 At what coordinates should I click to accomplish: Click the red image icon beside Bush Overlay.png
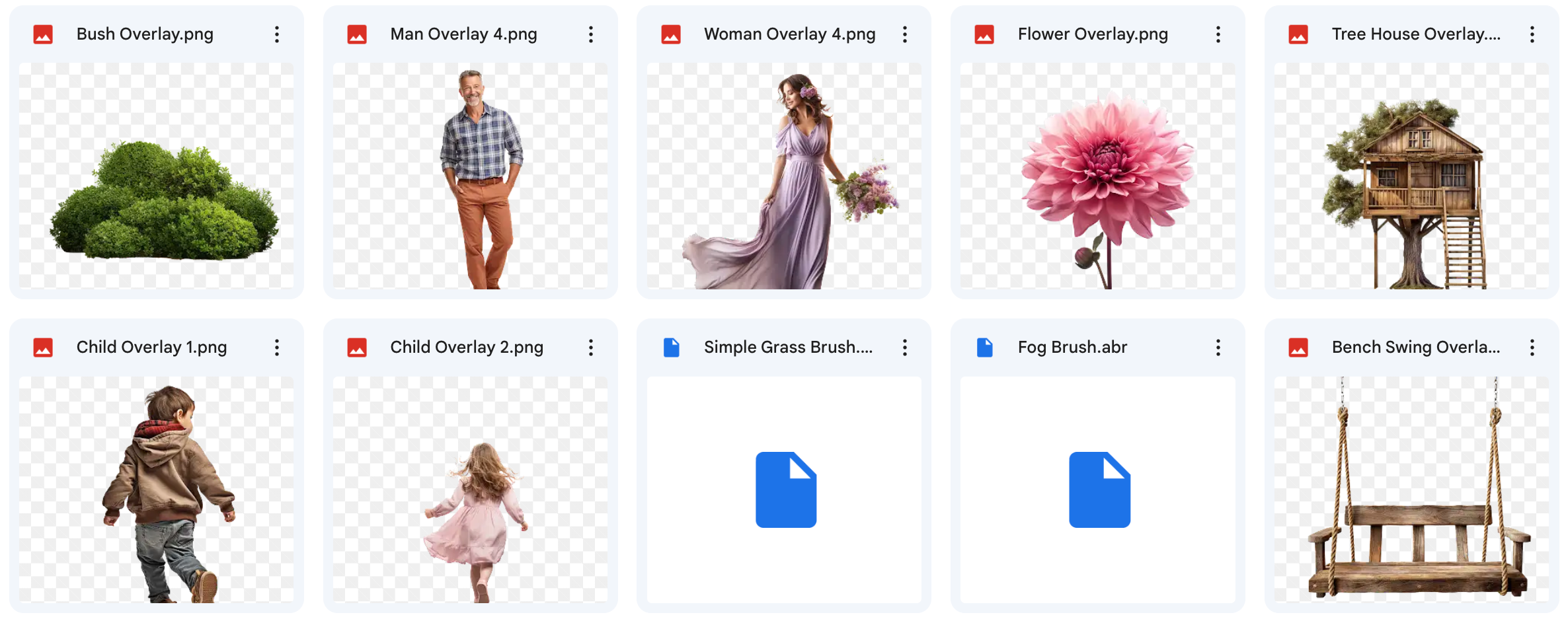coord(43,34)
